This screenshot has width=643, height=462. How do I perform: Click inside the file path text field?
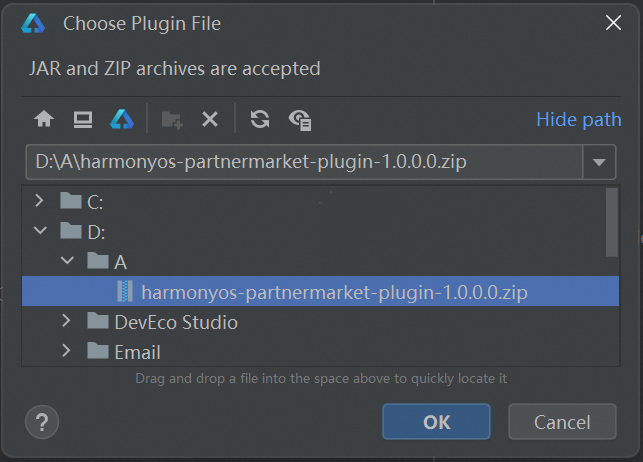pyautogui.click(x=304, y=162)
